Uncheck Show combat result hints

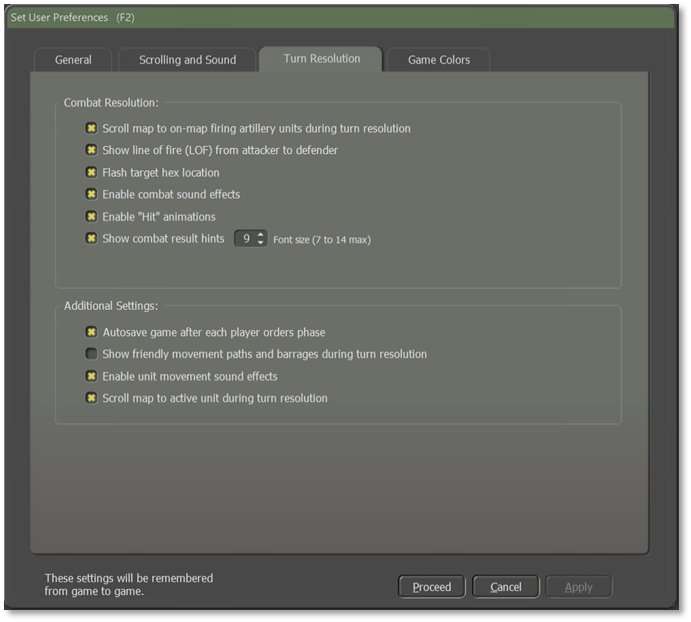tap(92, 239)
